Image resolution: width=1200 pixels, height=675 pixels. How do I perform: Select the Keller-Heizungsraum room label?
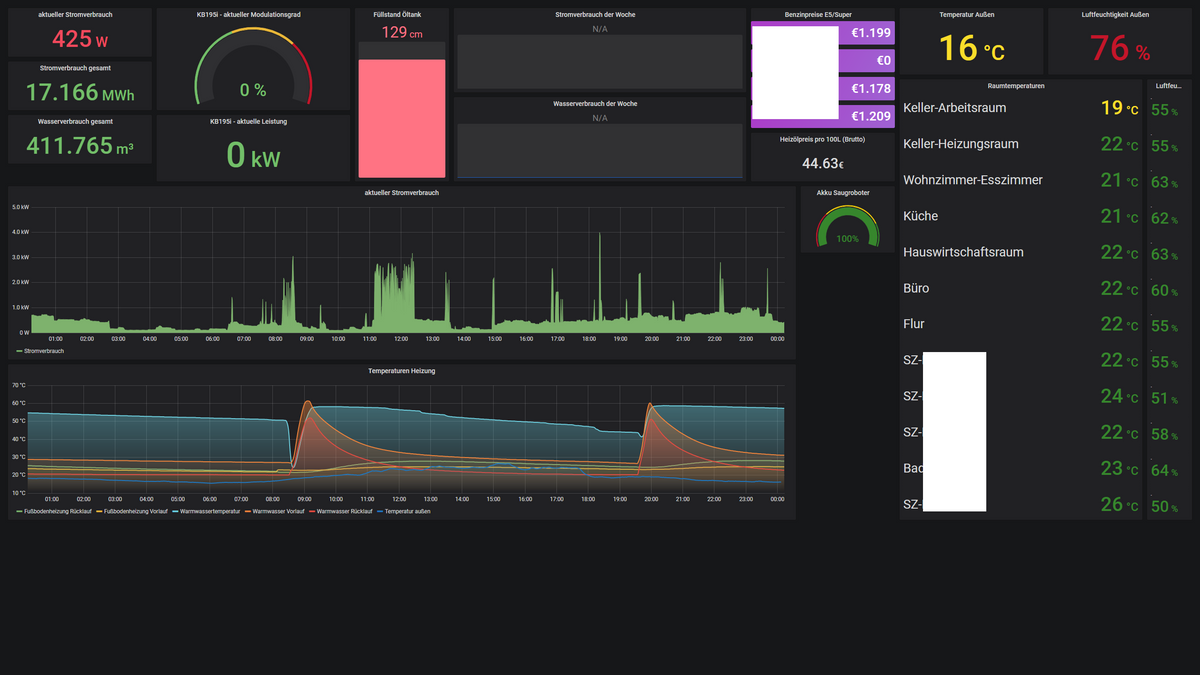tap(960, 144)
